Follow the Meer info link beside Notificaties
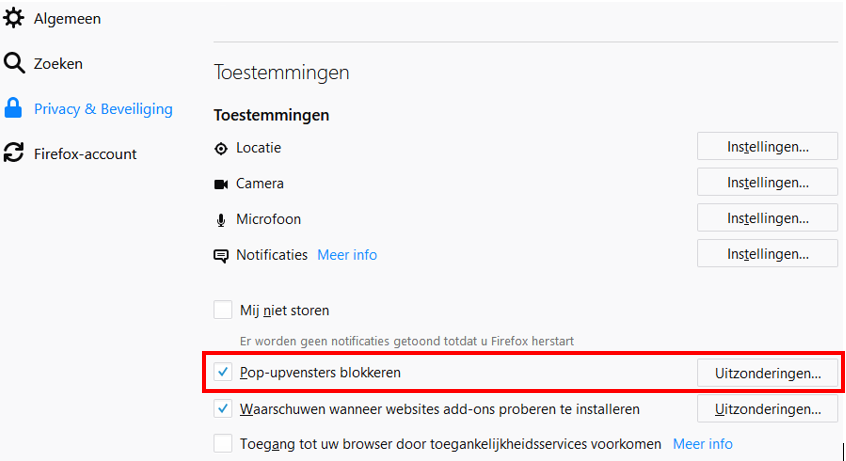 (347, 255)
